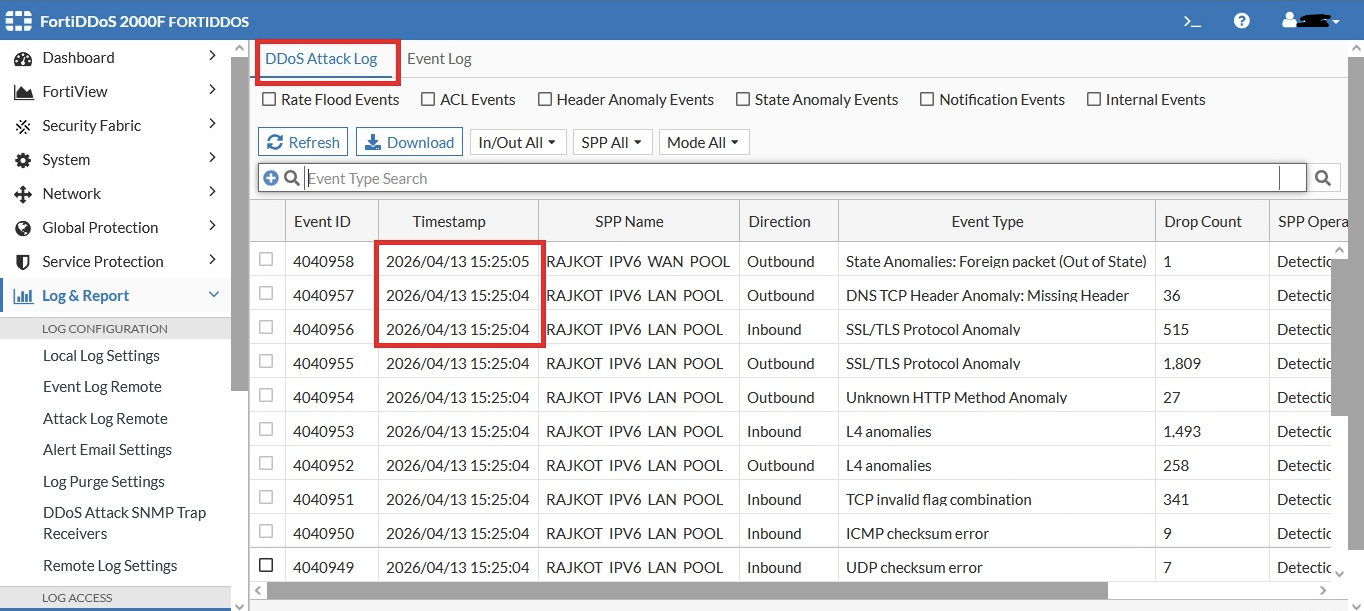This screenshot has width=1364, height=611.
Task: Enable Internal Events filter
Action: (1094, 99)
